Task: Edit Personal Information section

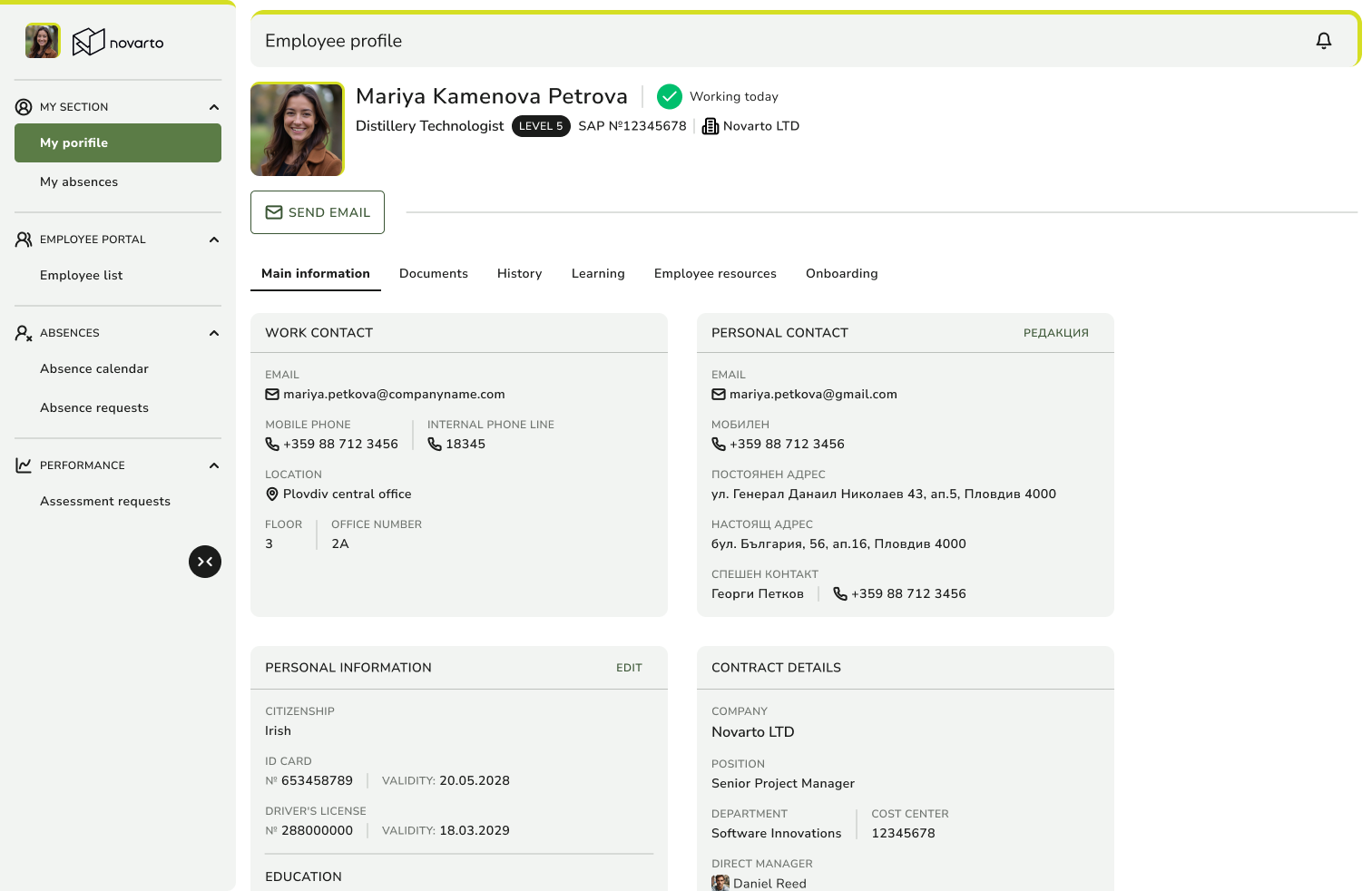Action: [629, 668]
